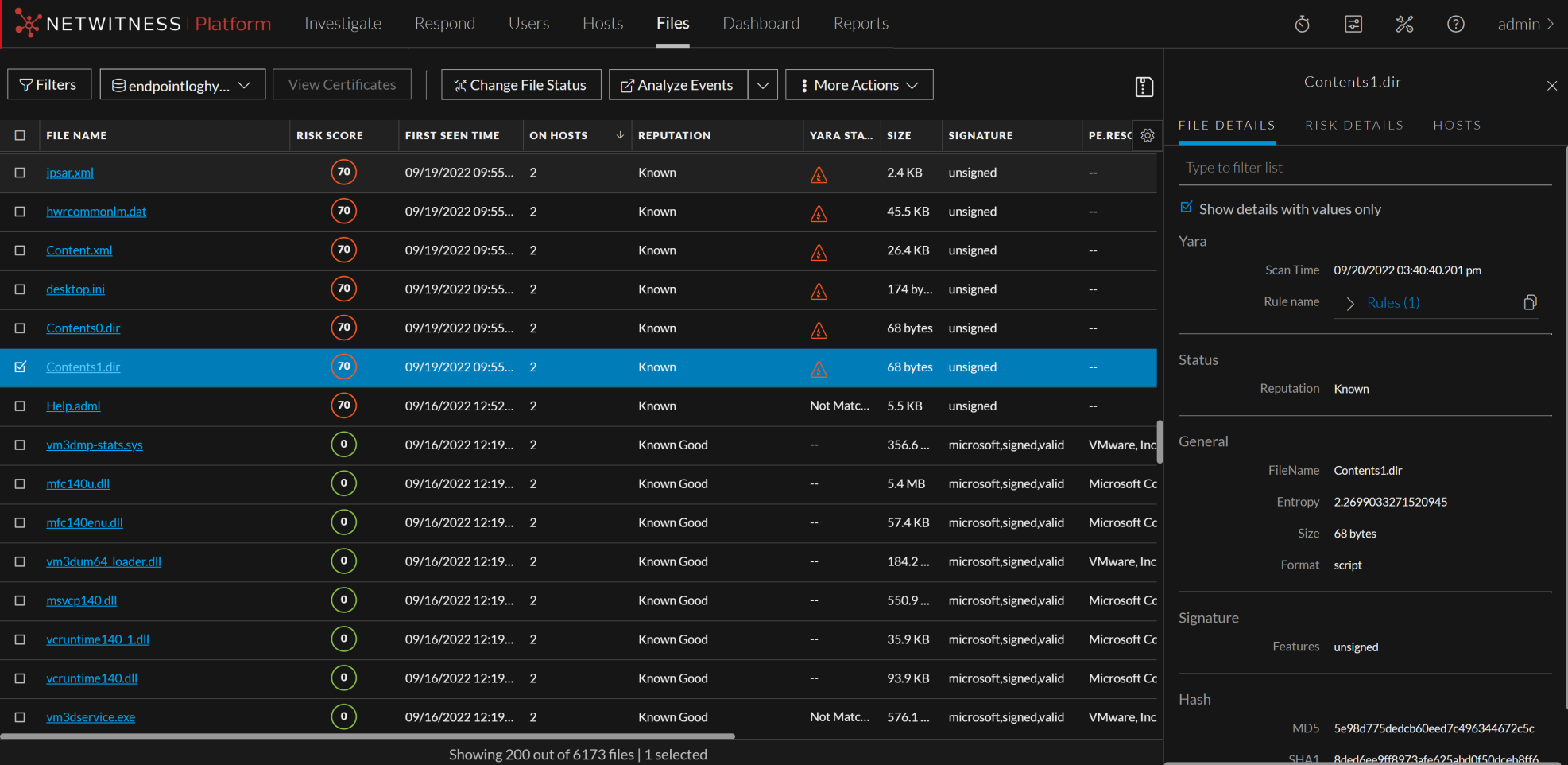Open column settings via gear icon
The image size is (1568, 765).
click(1147, 135)
